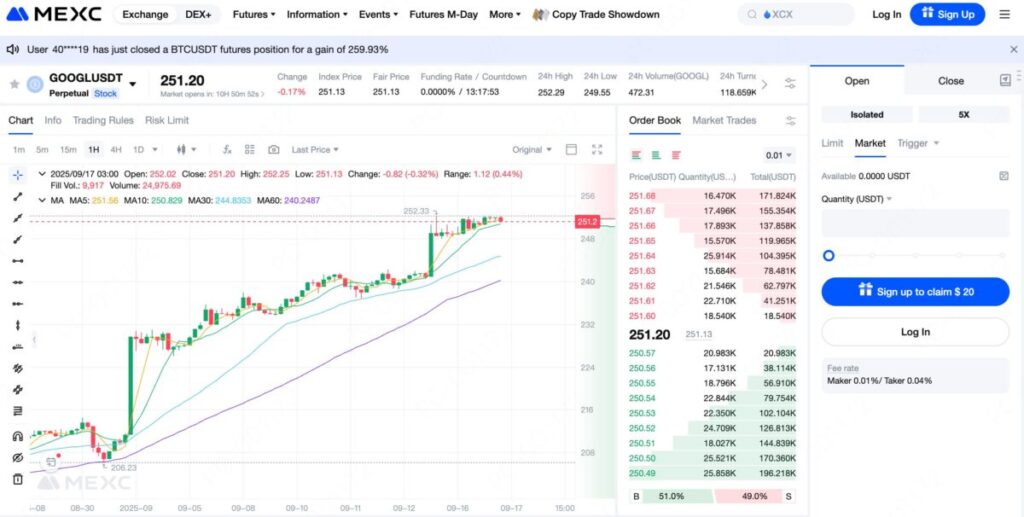Open order book settings icon
Image resolution: width=1024 pixels, height=517 pixels.
[791, 121]
